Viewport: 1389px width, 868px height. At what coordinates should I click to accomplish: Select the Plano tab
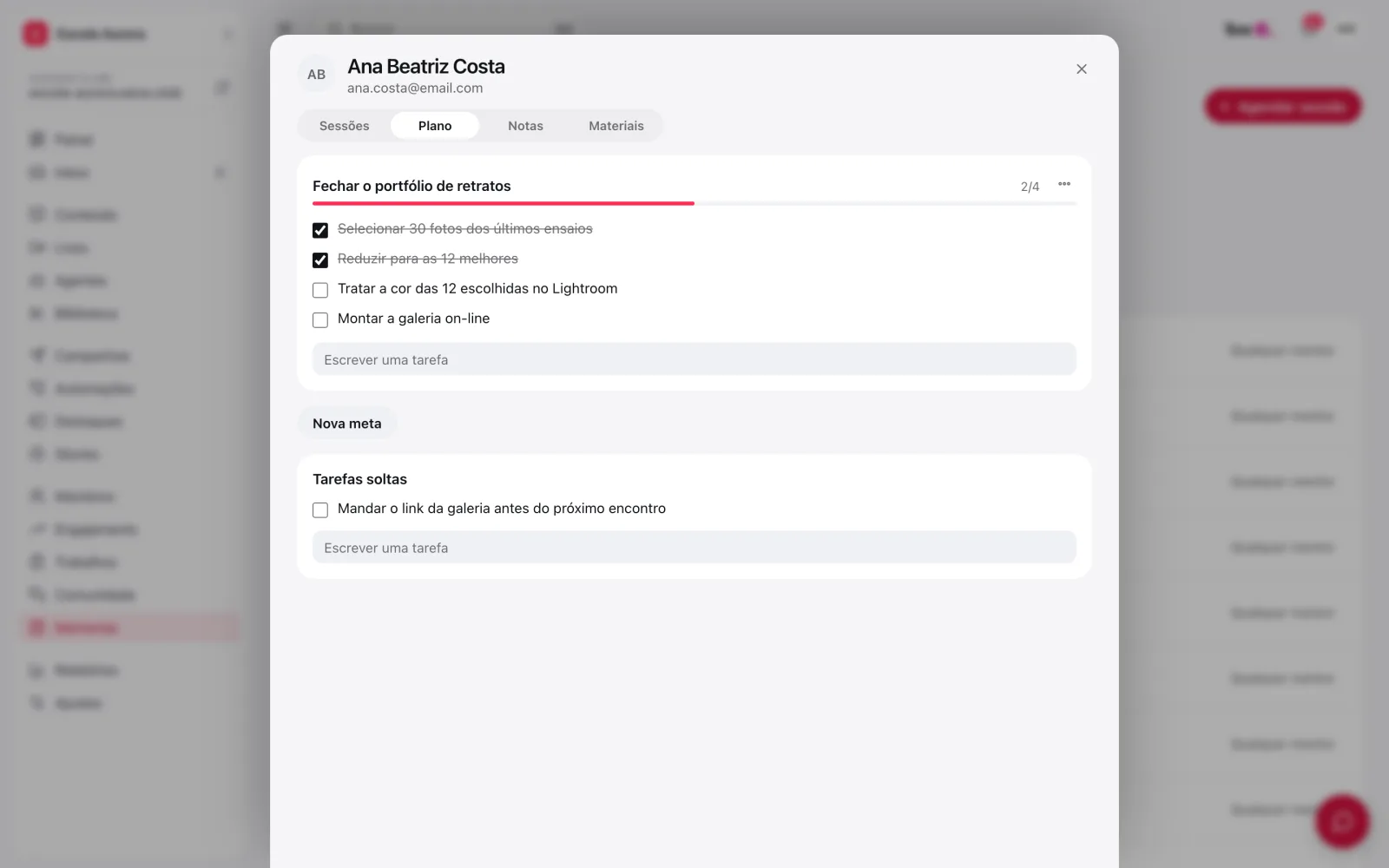click(435, 126)
